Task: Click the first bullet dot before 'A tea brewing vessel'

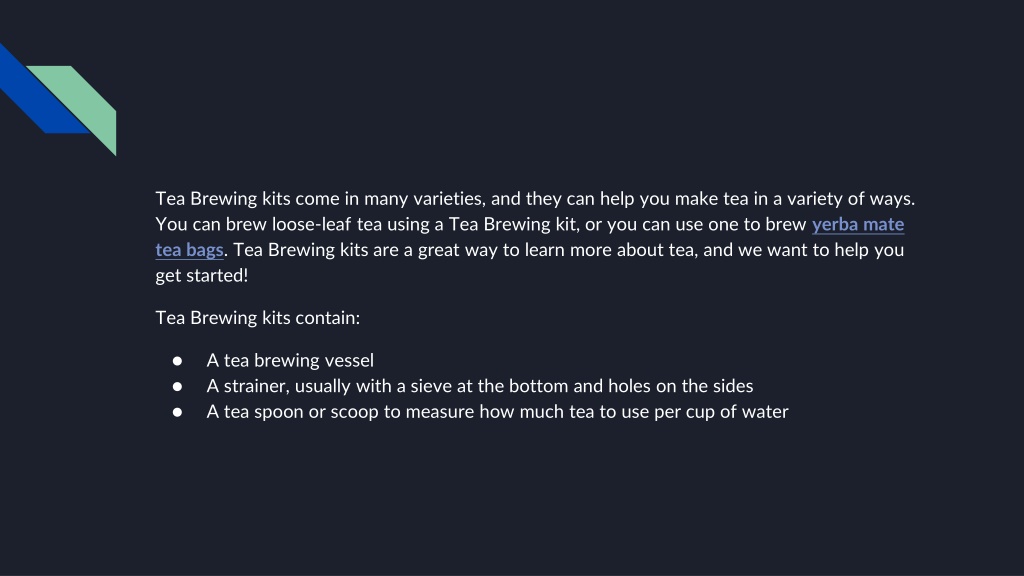Action: coord(177,360)
